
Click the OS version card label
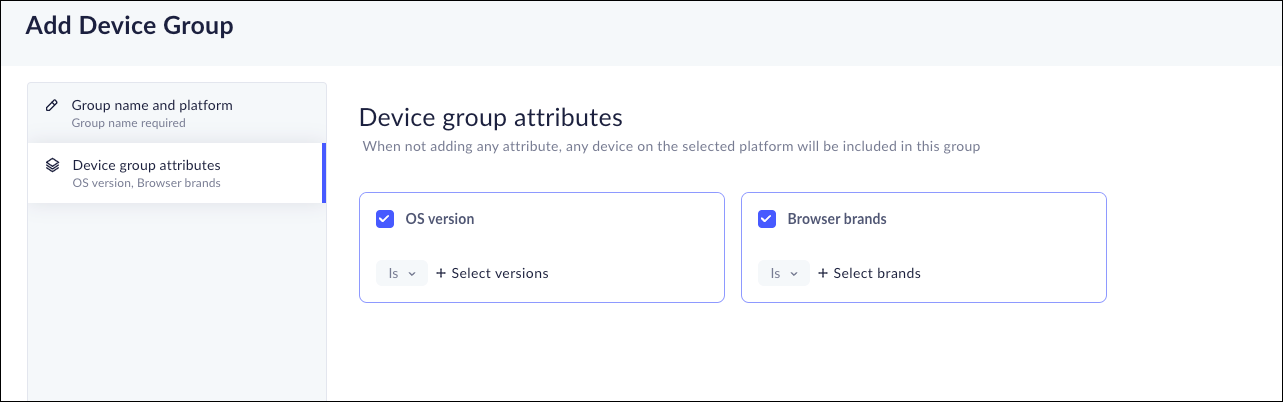[439, 219]
